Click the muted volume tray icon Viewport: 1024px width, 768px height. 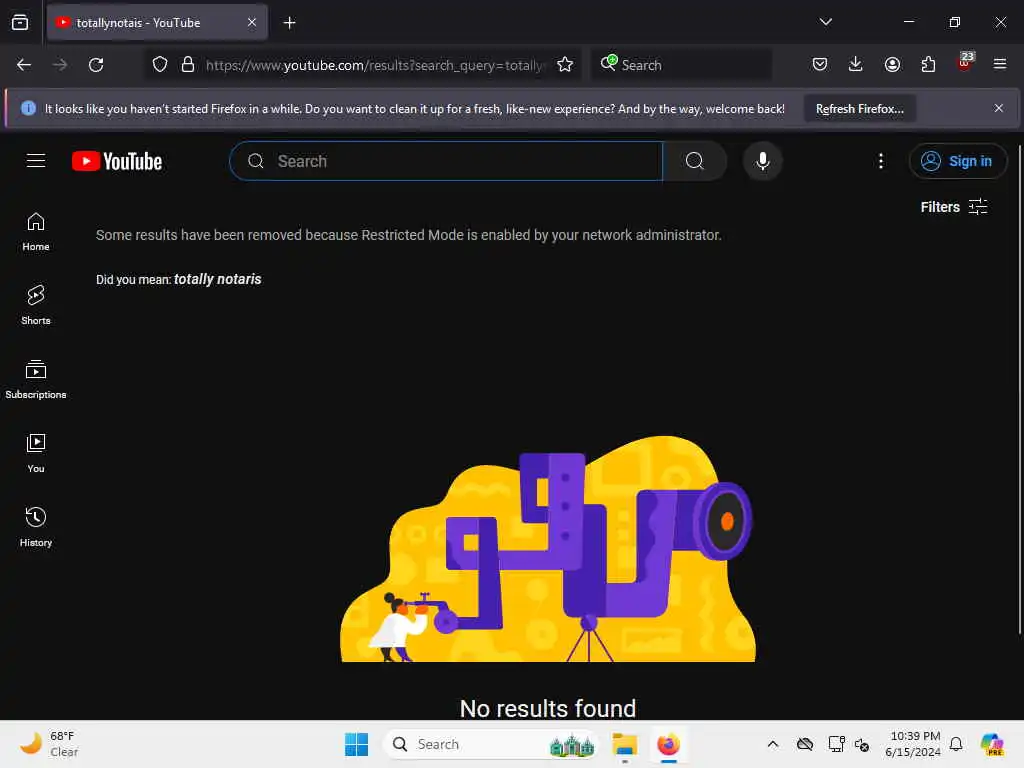pyautogui.click(x=862, y=744)
